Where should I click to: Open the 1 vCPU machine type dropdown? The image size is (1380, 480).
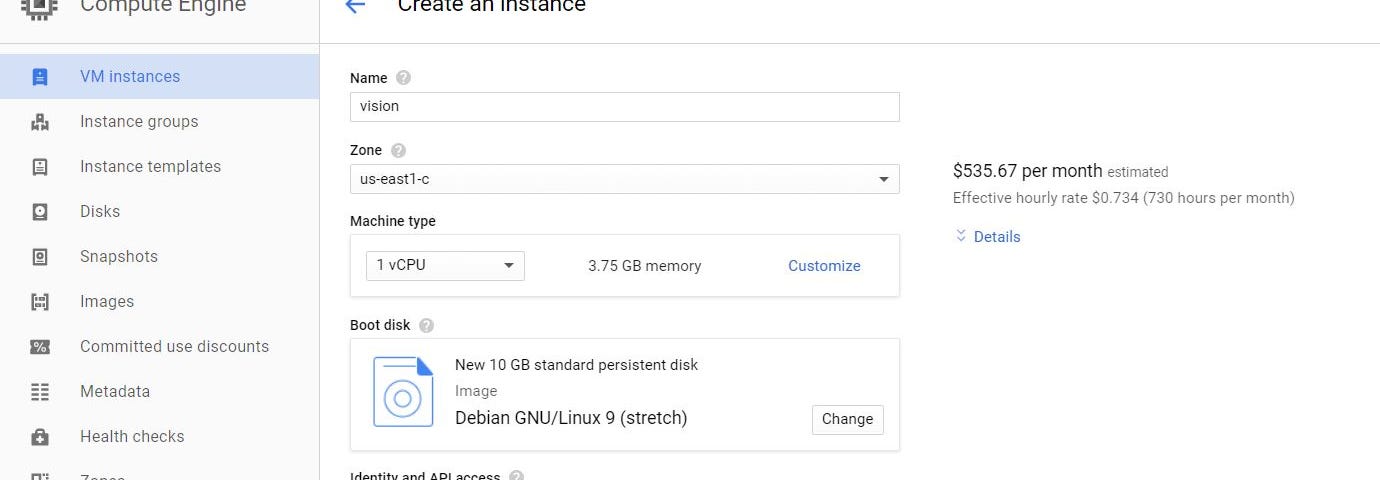click(x=445, y=266)
